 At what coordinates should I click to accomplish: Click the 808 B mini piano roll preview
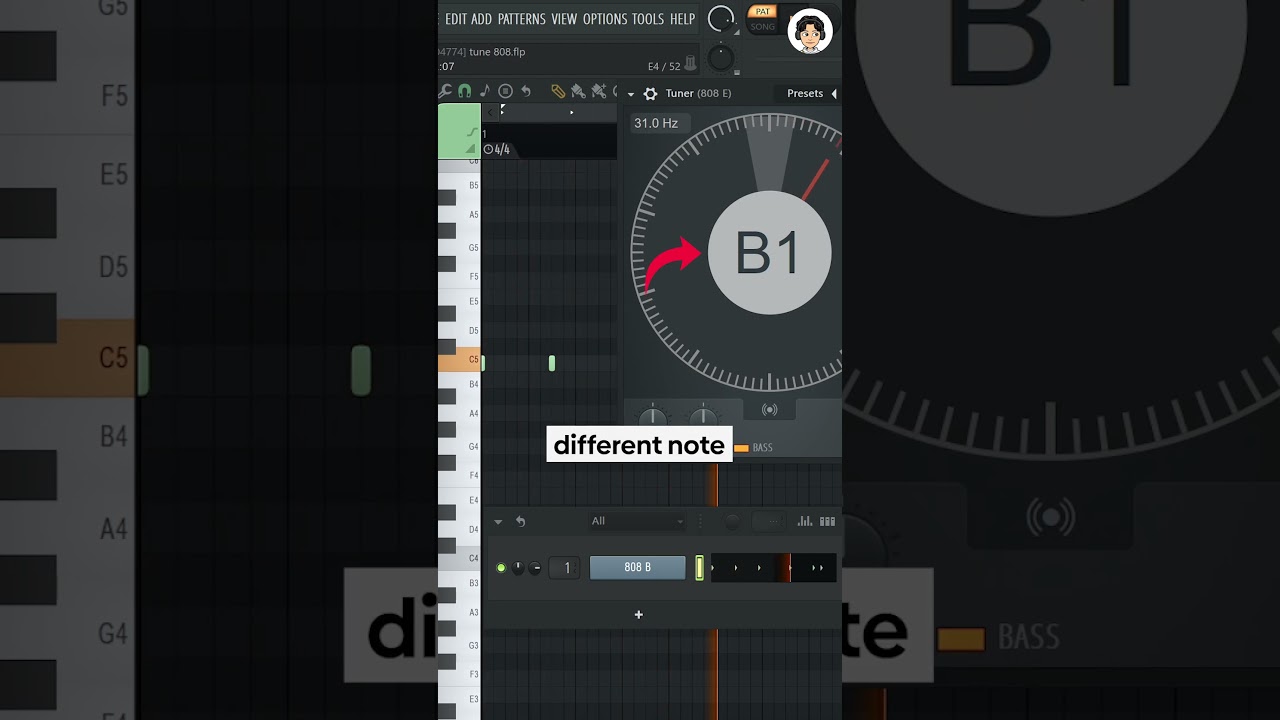[773, 568]
